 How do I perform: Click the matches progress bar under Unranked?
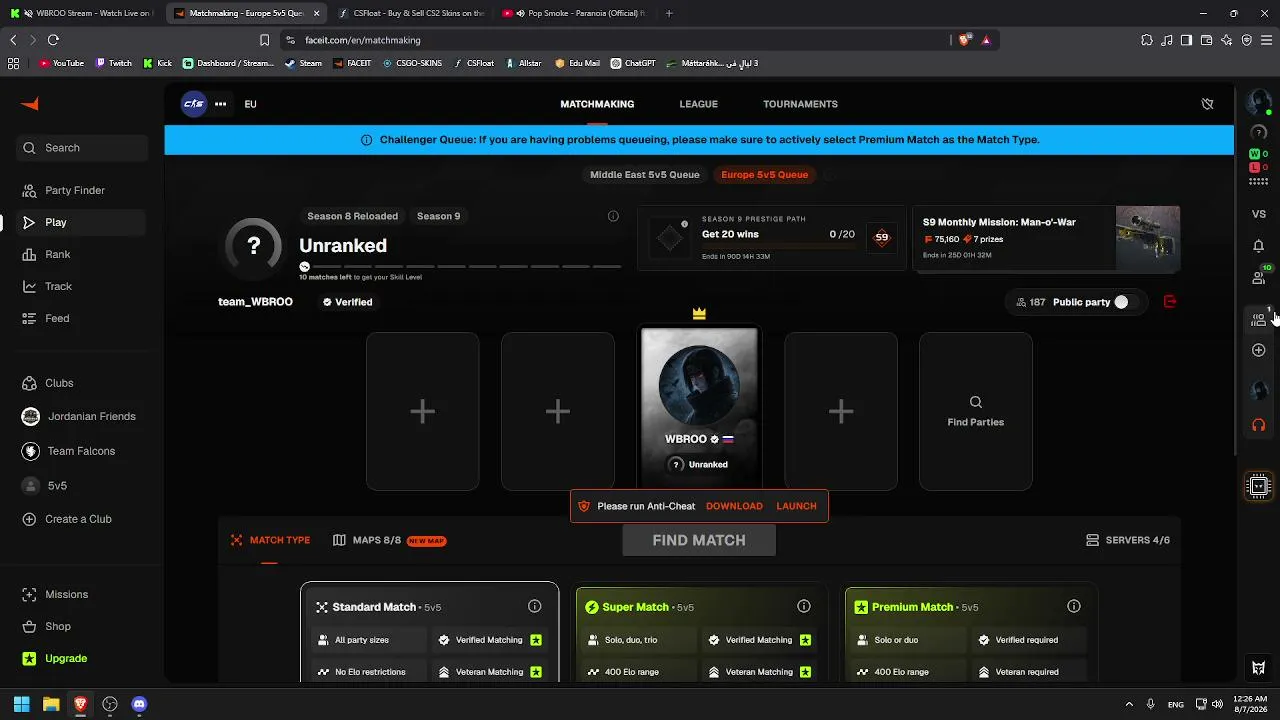click(461, 267)
